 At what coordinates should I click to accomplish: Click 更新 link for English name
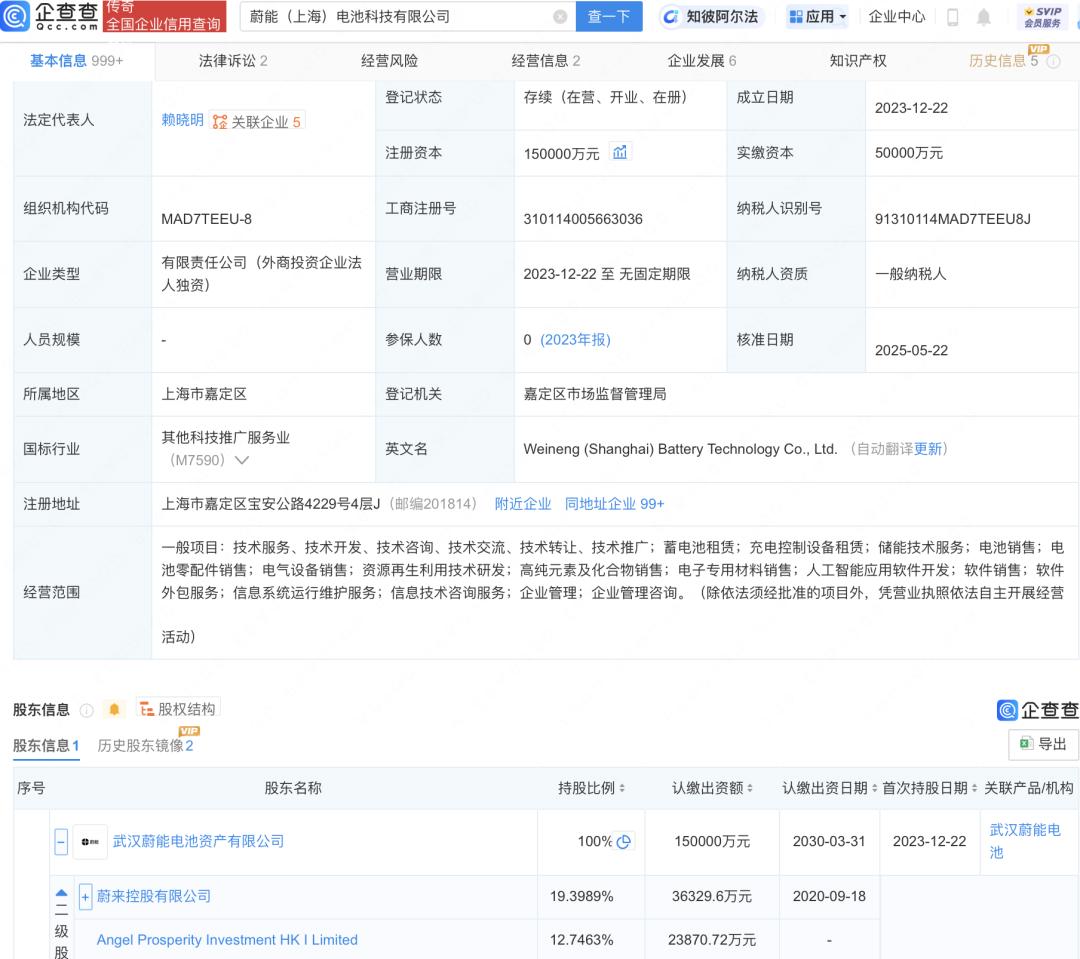click(x=928, y=449)
